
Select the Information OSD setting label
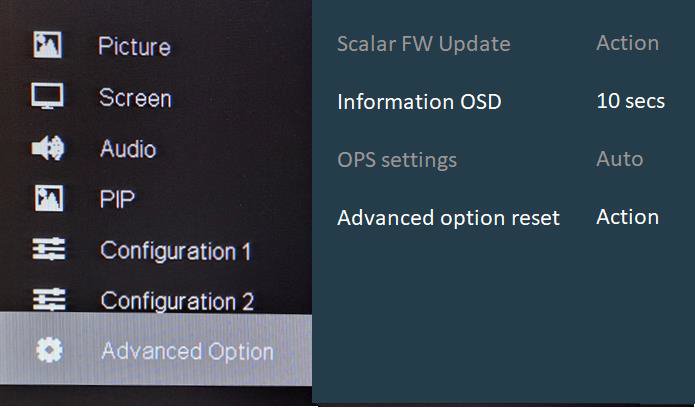419,102
